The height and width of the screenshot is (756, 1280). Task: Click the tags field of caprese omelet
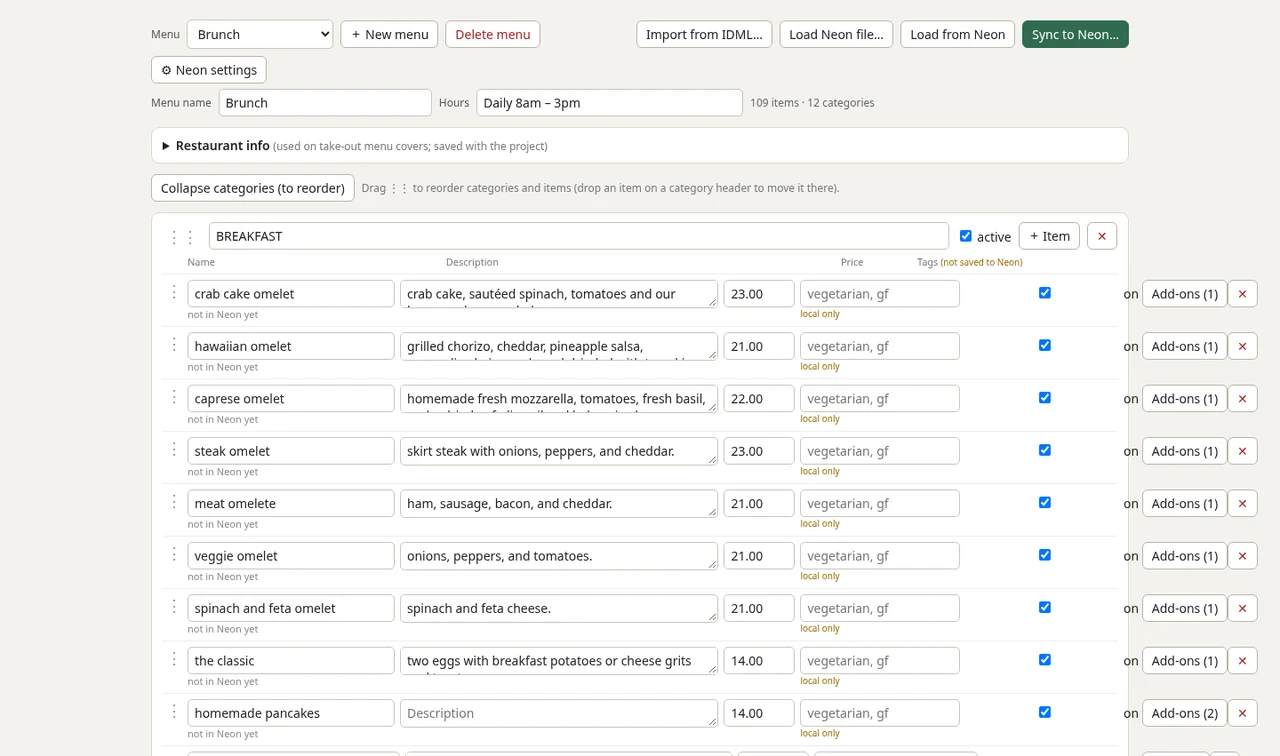pos(880,399)
